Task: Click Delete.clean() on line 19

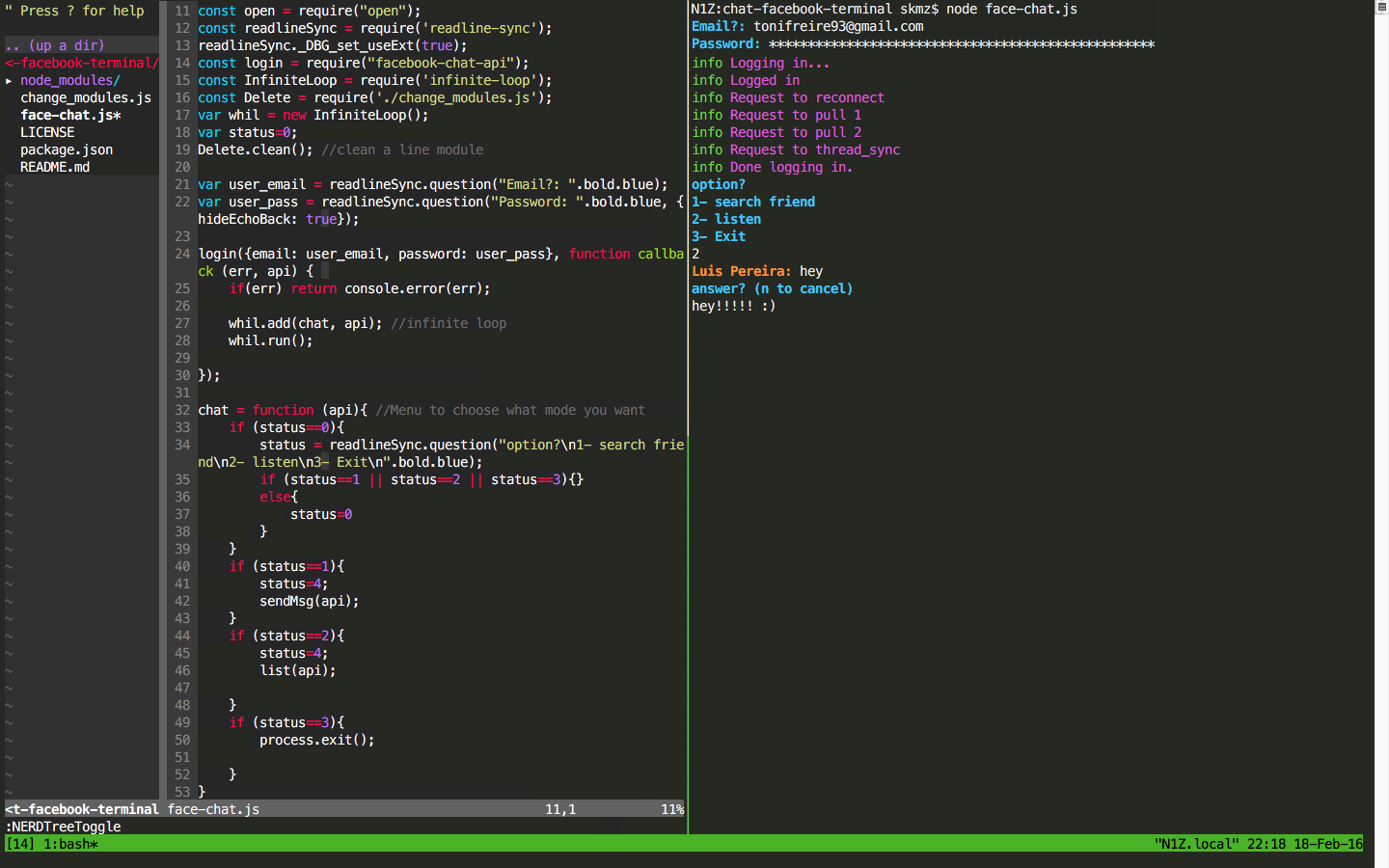Action: tap(256, 149)
